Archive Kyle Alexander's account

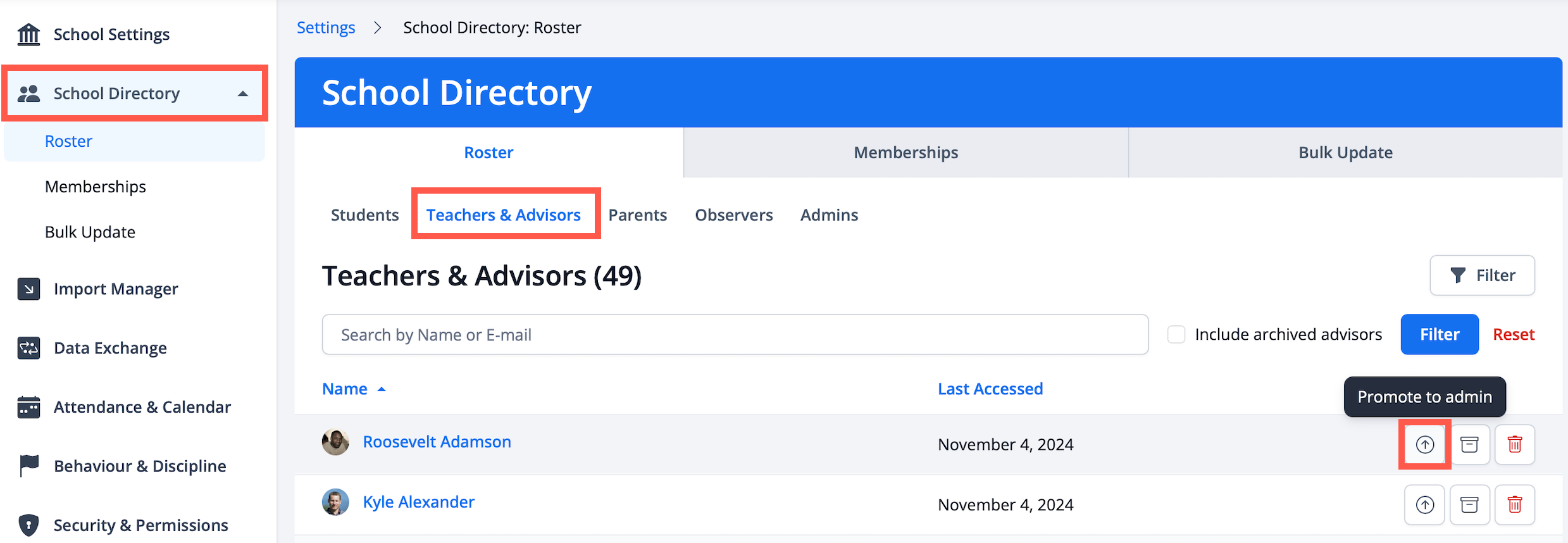(x=1469, y=505)
